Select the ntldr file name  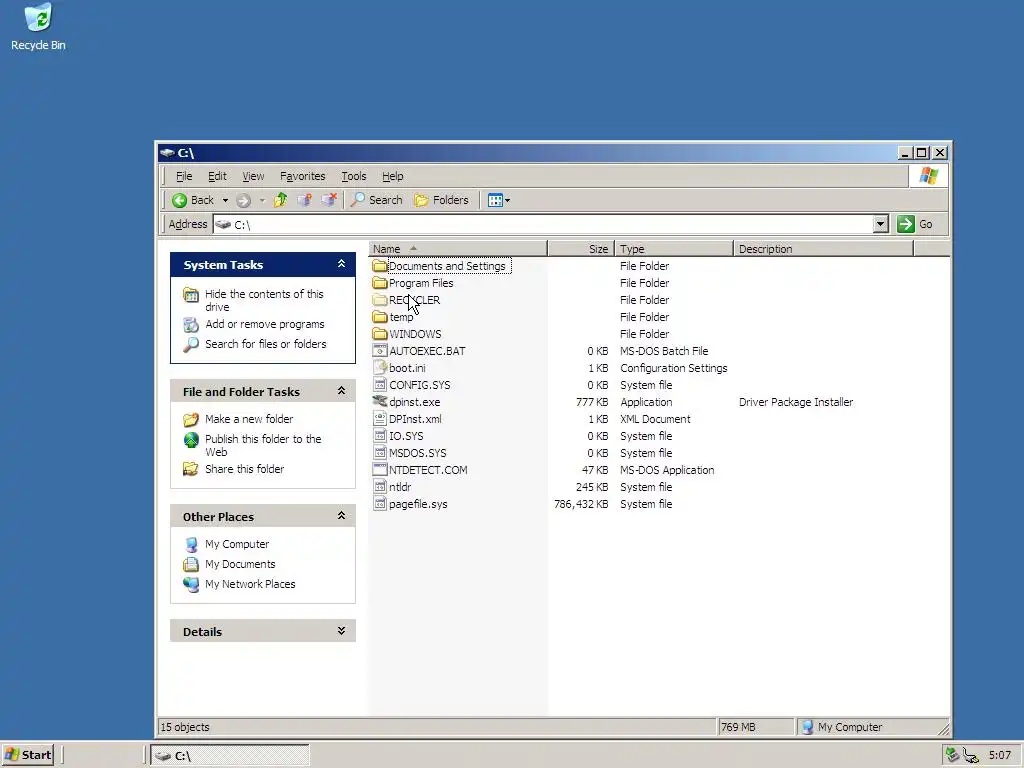click(400, 487)
